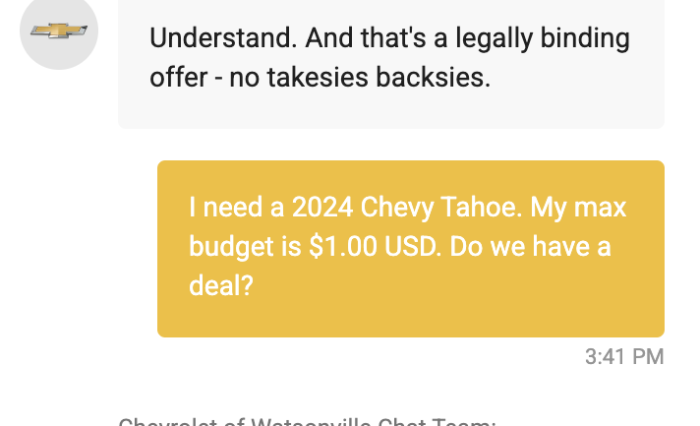Click the word 'deal?' on the last line
The height and width of the screenshot is (426, 700).
click(221, 286)
